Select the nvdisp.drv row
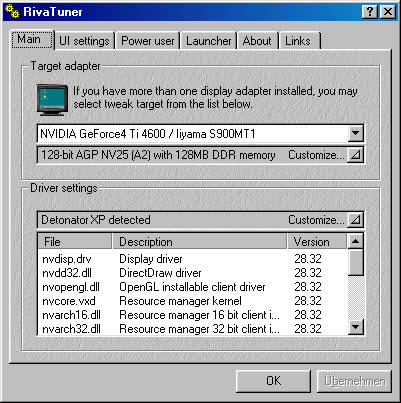 click(x=192, y=259)
